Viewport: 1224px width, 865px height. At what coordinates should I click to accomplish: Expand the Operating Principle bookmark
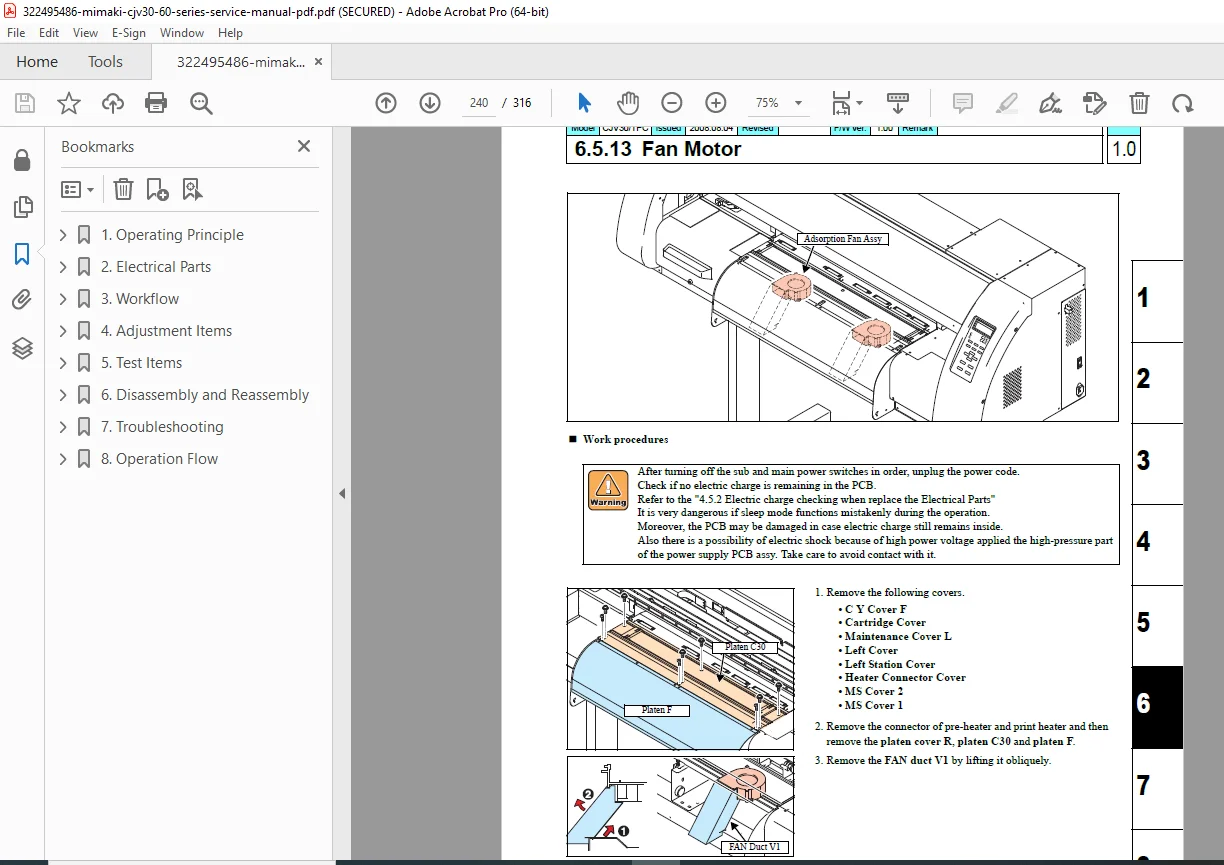(x=64, y=235)
